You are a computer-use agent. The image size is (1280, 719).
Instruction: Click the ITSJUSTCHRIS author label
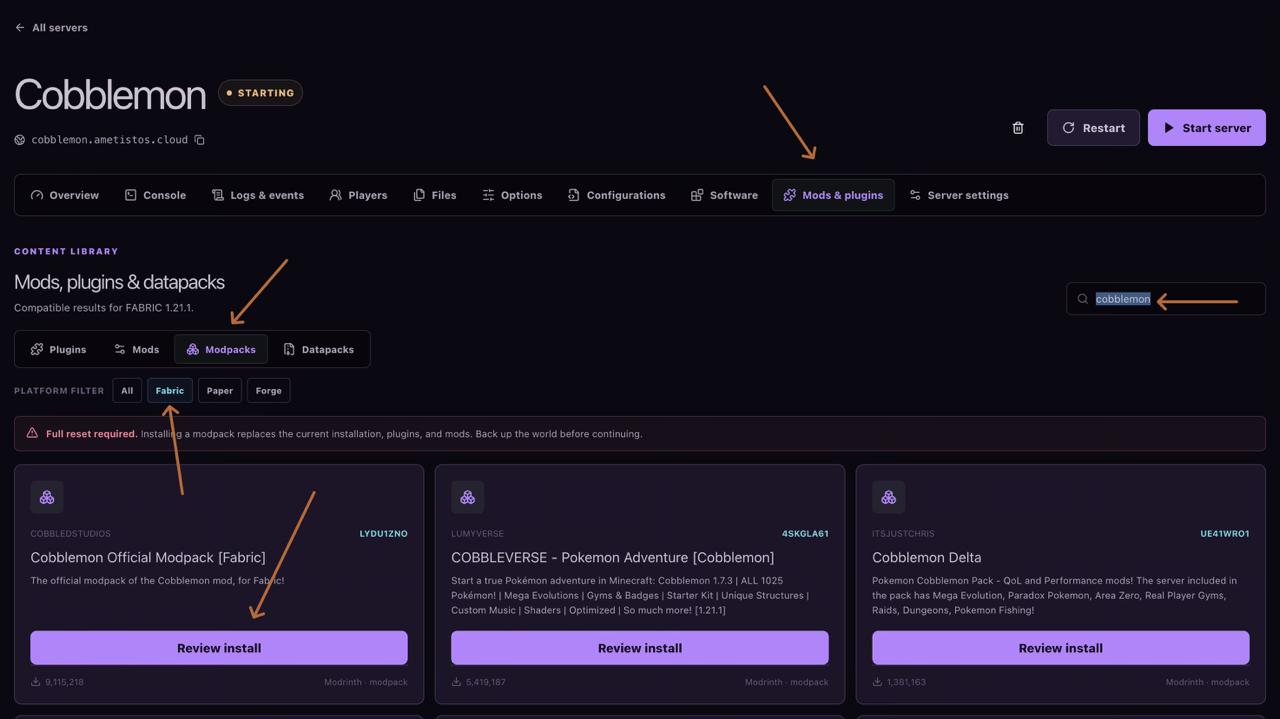pyautogui.click(x=903, y=534)
